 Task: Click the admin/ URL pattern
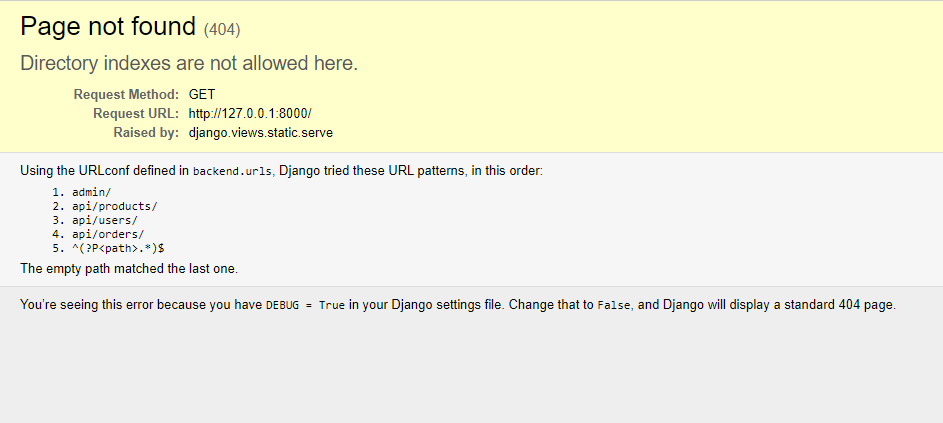tap(92, 191)
